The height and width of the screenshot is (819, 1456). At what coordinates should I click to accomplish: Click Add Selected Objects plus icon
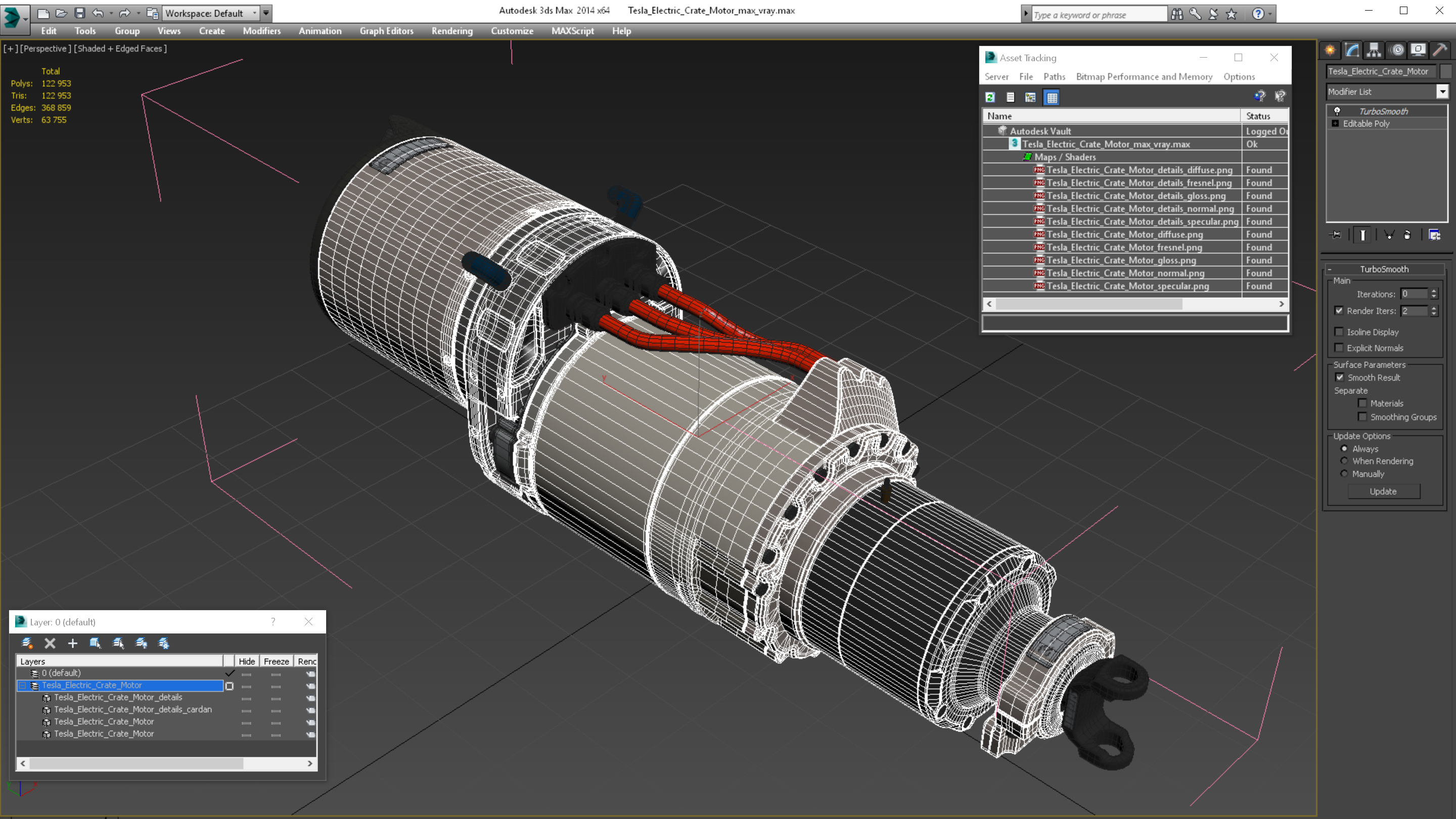coord(72,643)
